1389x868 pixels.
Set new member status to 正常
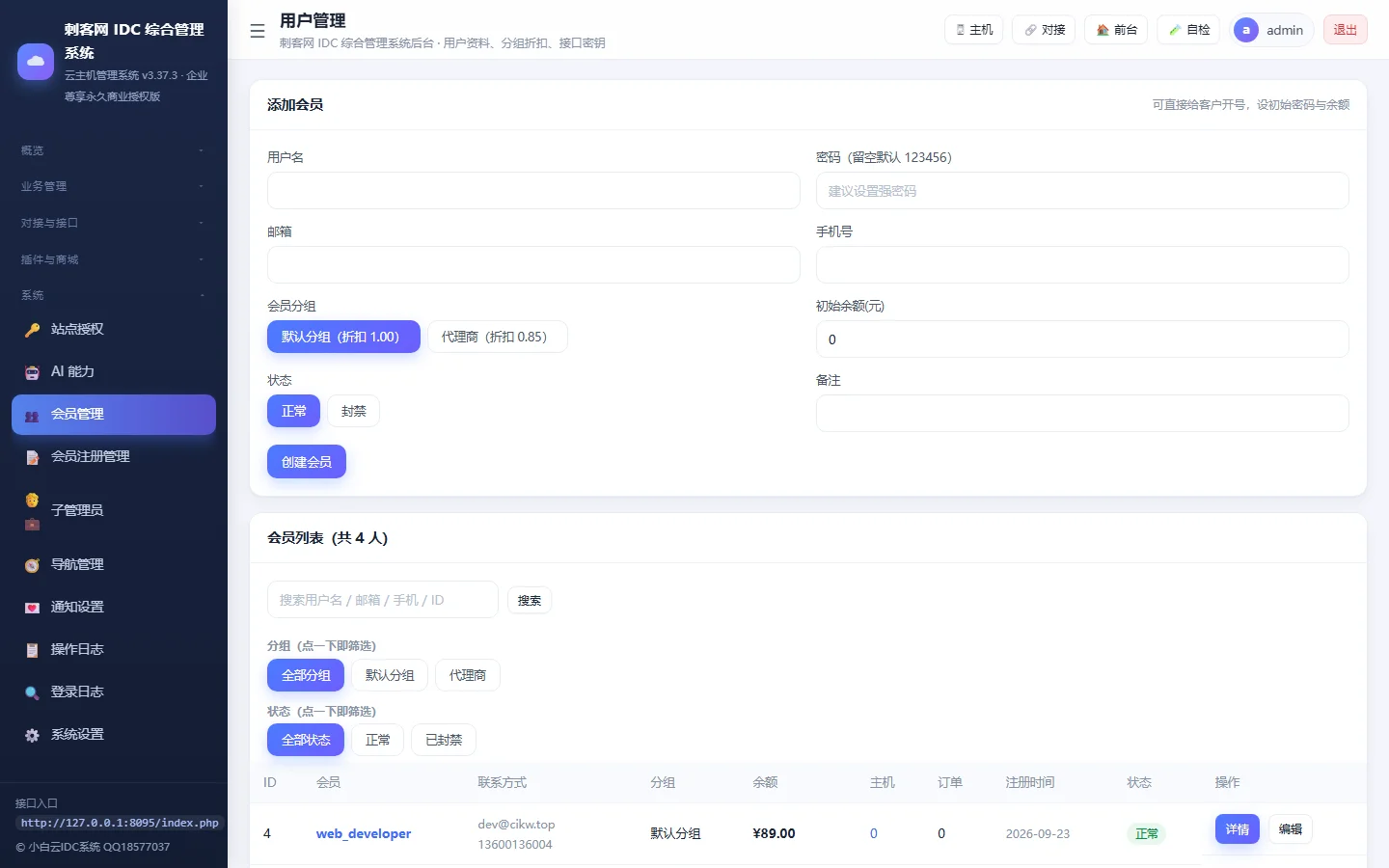293,411
